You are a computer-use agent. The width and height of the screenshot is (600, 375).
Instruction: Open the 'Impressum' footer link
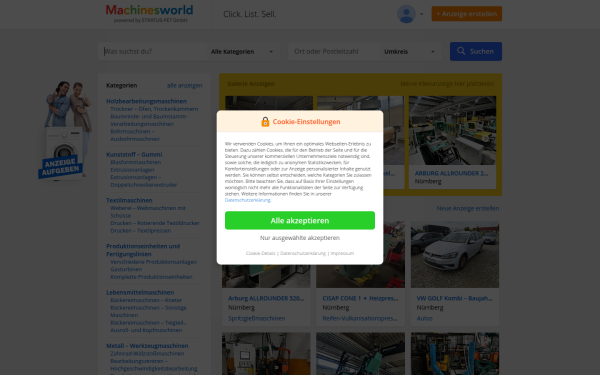coord(342,253)
